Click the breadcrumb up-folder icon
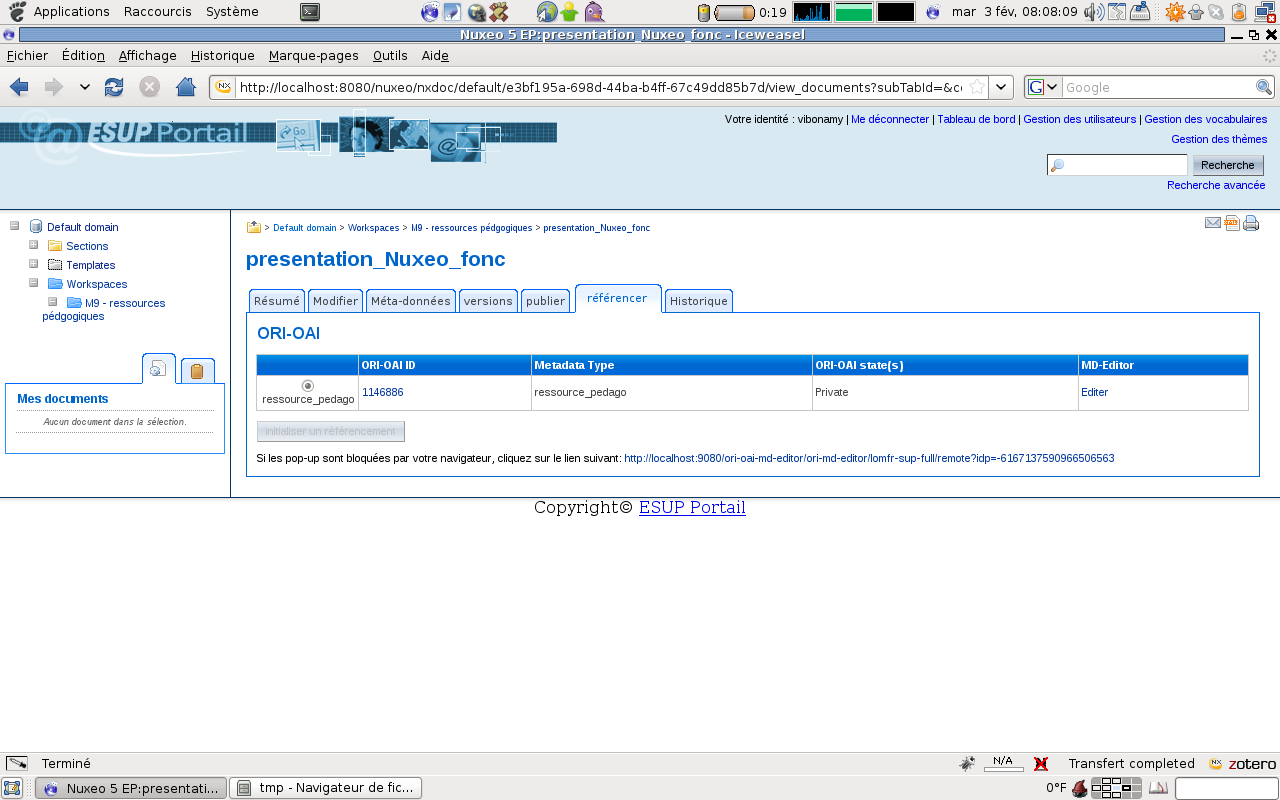 254,227
